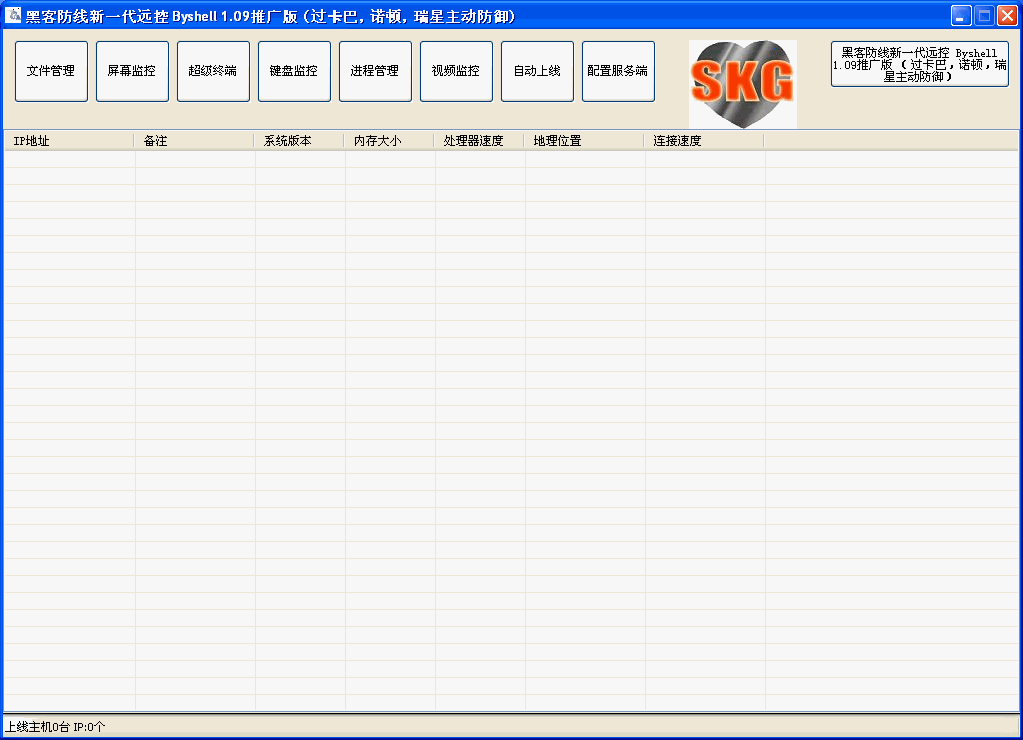Start 键盘监控 keyboard monitoring
Viewport: 1023px width, 740px height.
pyautogui.click(x=294, y=71)
